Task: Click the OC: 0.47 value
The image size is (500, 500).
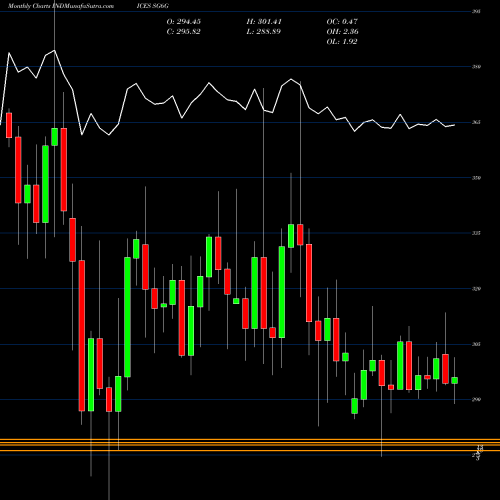Action: point(342,22)
